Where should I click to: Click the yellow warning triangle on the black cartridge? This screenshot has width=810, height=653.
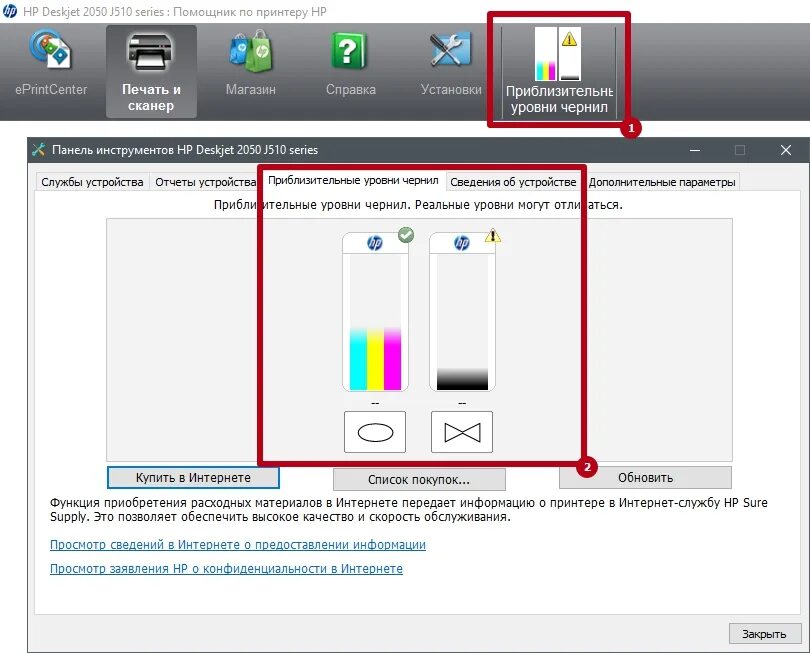493,236
